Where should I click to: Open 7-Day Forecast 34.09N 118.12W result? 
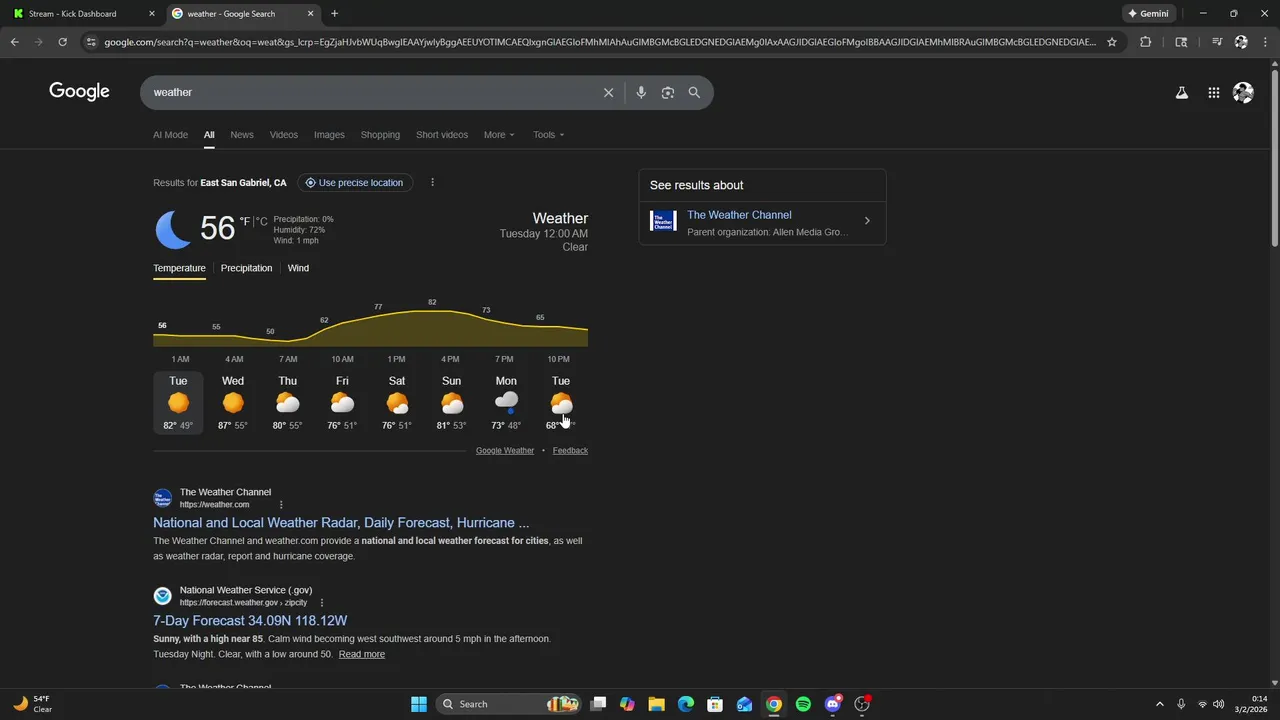(250, 620)
